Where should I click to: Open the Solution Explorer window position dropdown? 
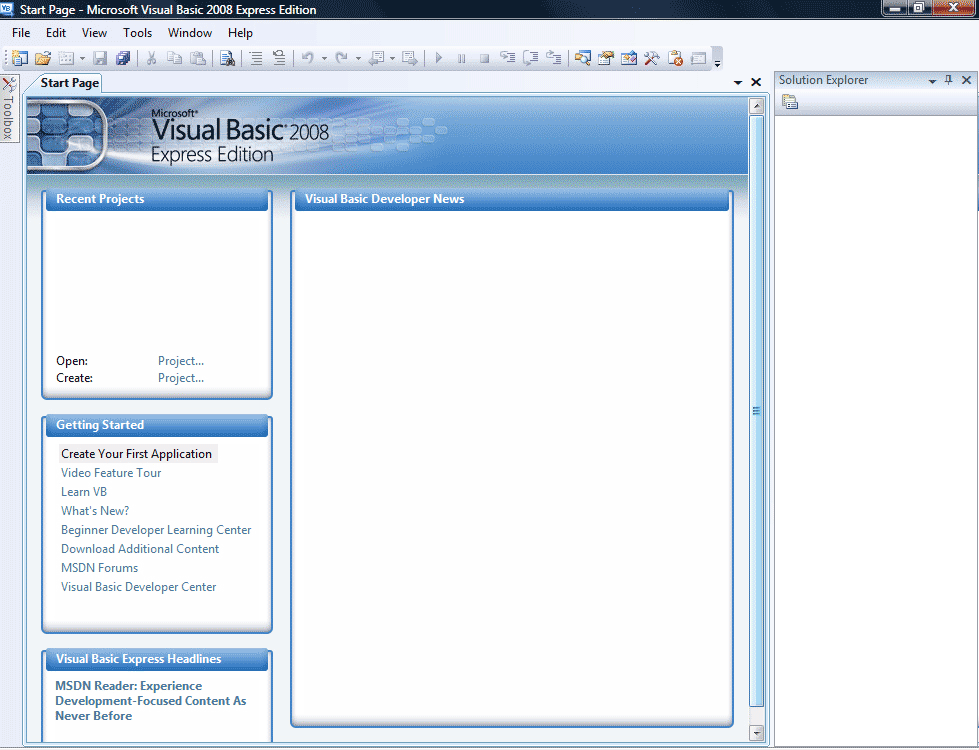[932, 81]
